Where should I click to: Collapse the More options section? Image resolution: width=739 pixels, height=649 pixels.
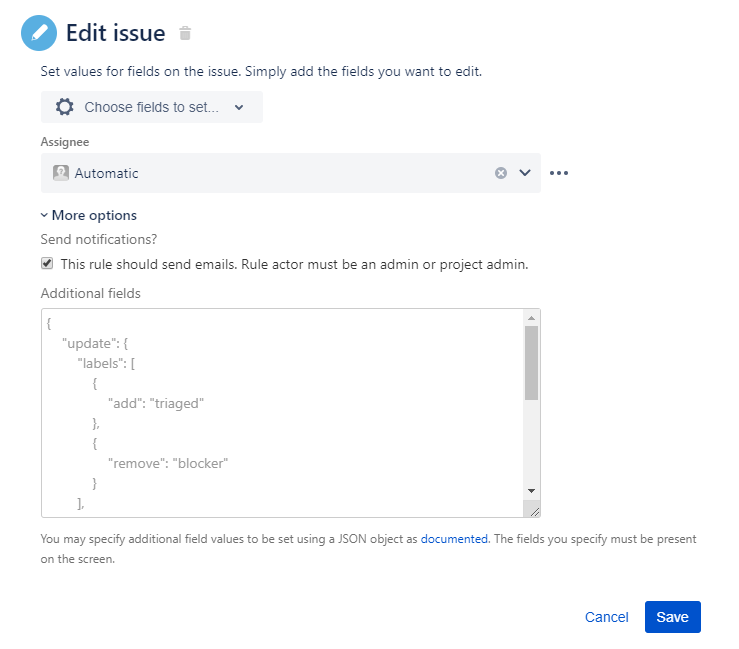coord(89,215)
